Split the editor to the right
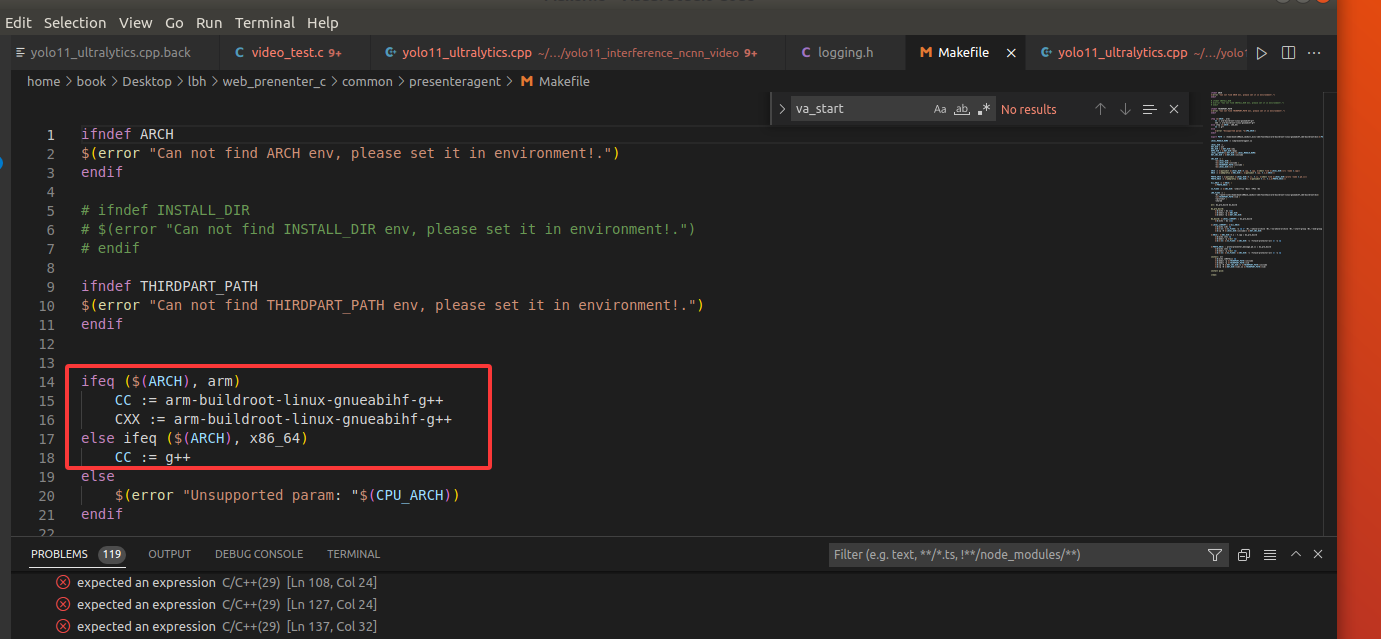 pos(1288,53)
